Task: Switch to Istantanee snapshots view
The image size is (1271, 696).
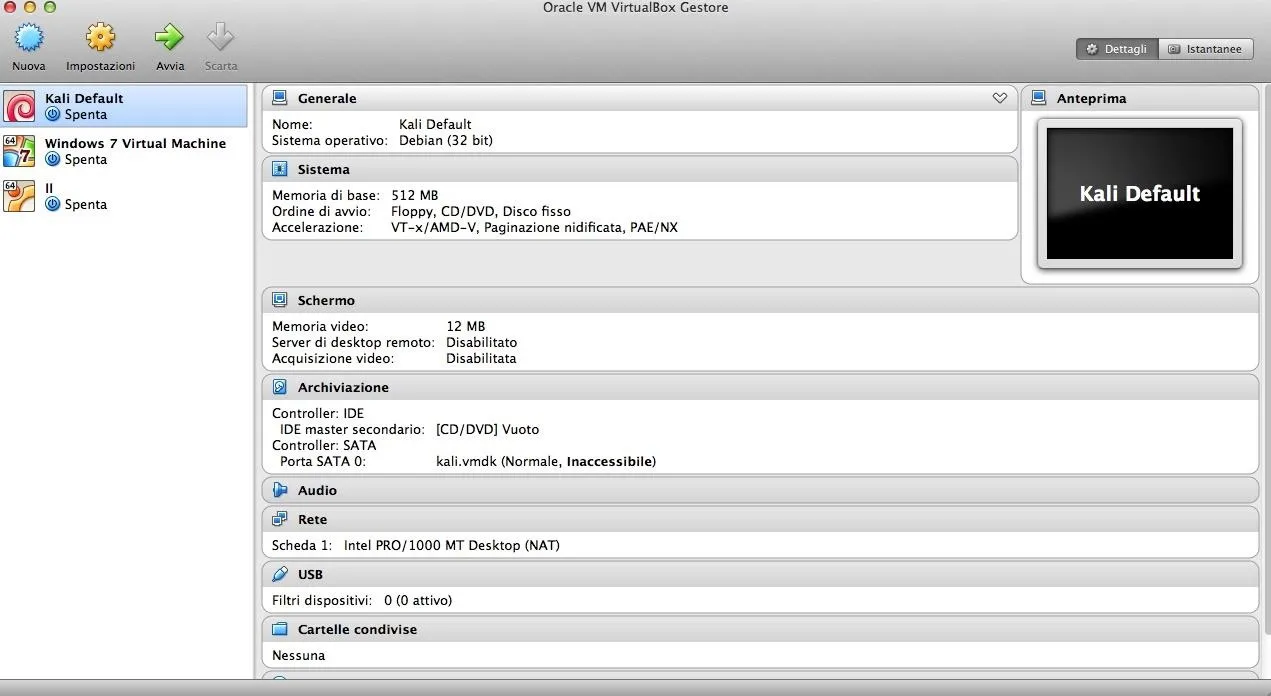Action: (1205, 49)
